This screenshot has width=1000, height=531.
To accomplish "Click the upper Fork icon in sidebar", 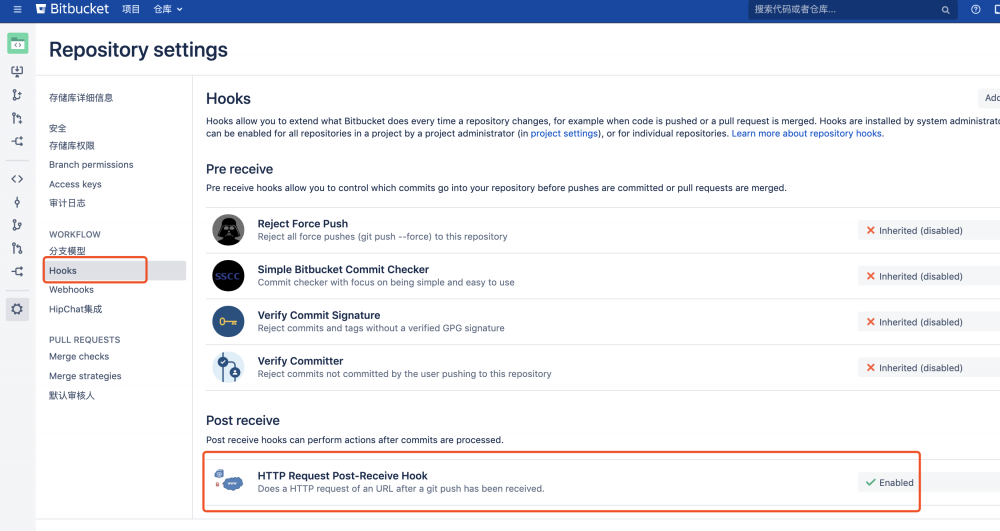I will pos(17,141).
